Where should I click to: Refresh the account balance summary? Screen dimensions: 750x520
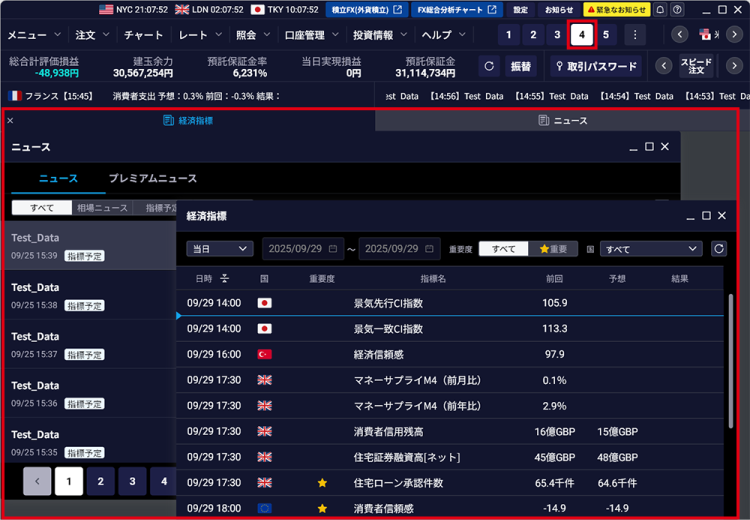coord(489,67)
